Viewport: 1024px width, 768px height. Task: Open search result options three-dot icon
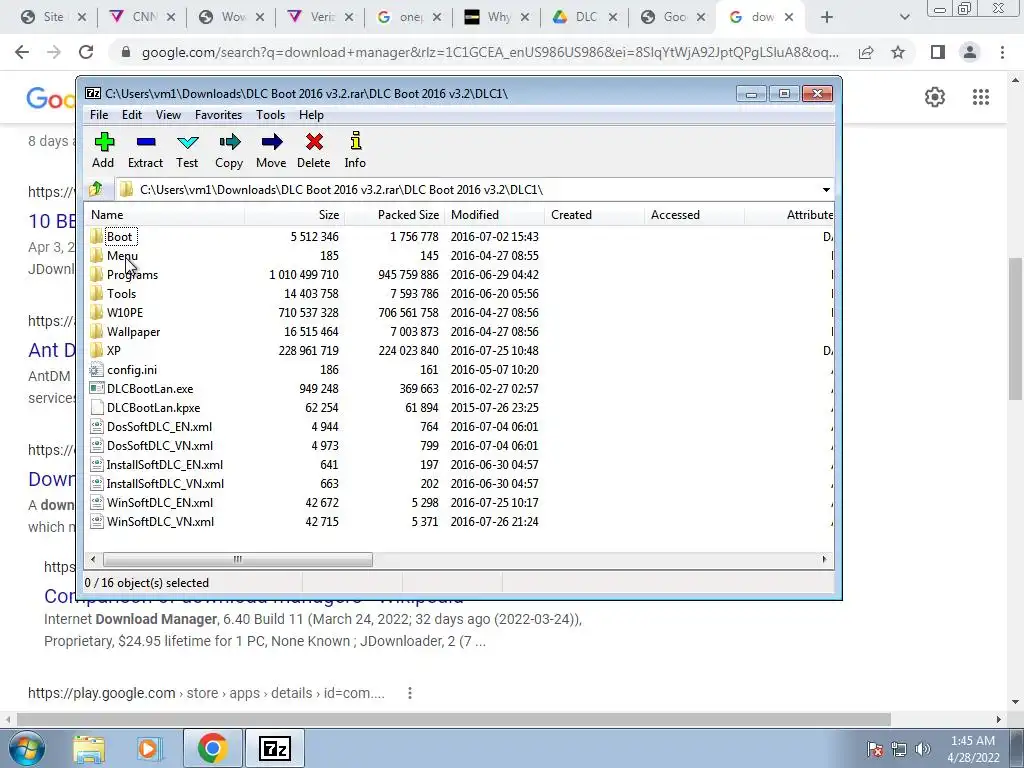coord(409,693)
